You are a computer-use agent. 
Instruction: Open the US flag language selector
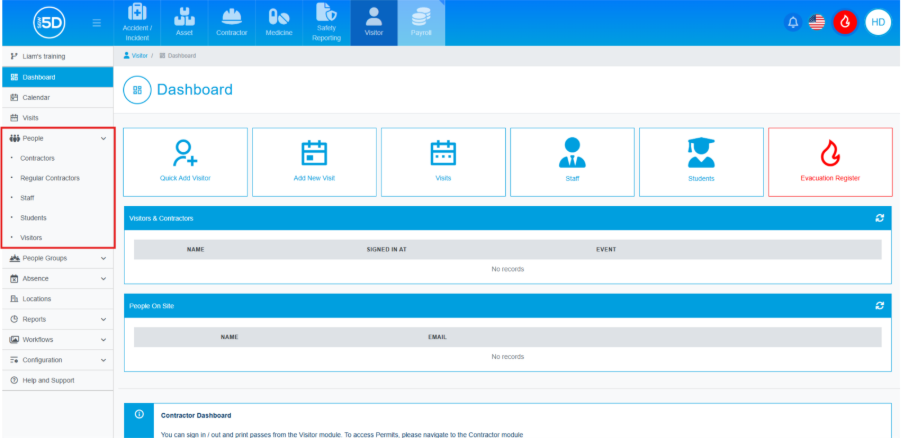pos(817,22)
